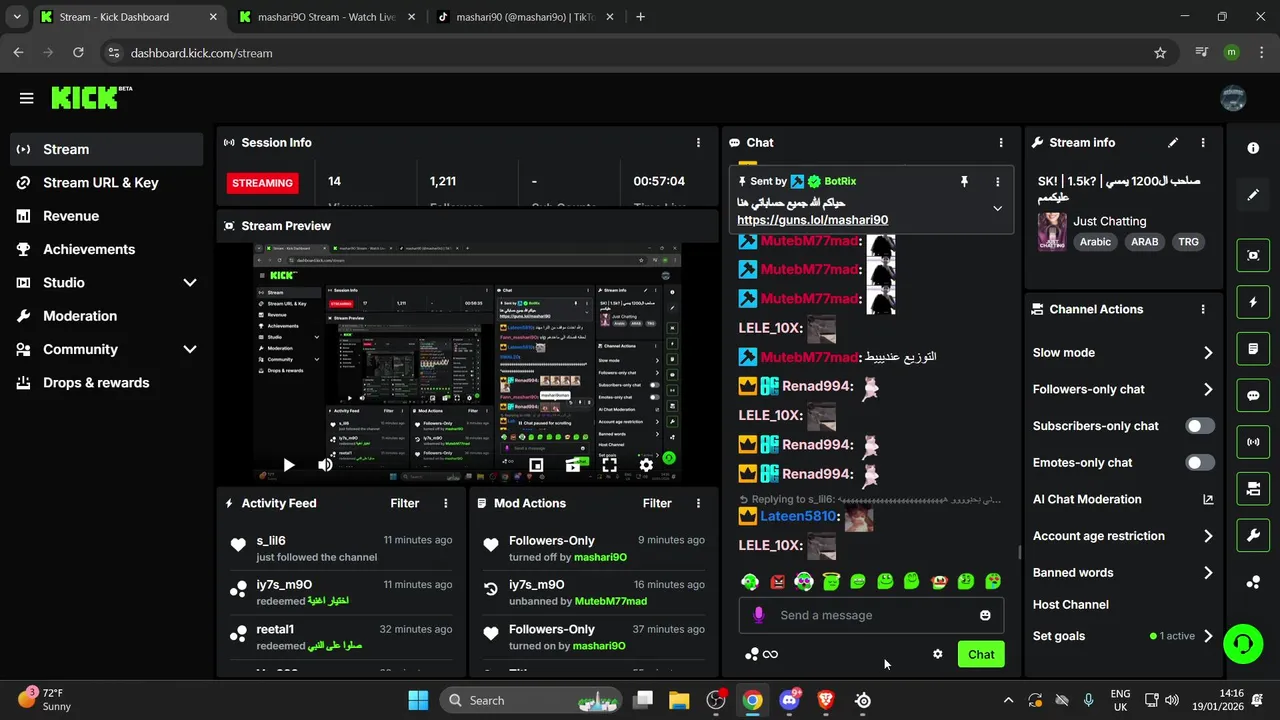The height and width of the screenshot is (720, 1280).
Task: Open Drops & rewards
Action: click(x=107, y=383)
